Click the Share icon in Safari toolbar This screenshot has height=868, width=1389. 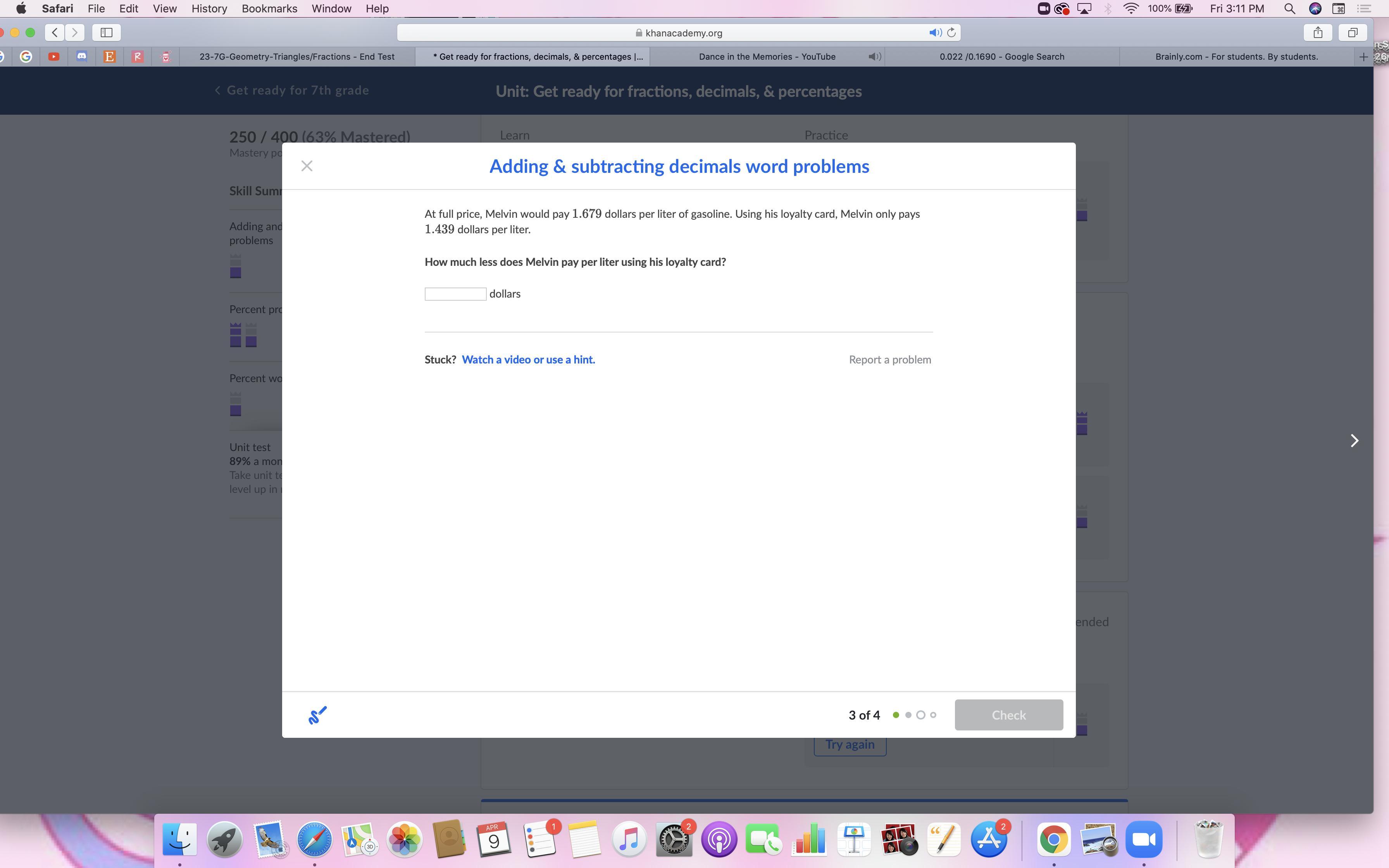pyautogui.click(x=1318, y=33)
